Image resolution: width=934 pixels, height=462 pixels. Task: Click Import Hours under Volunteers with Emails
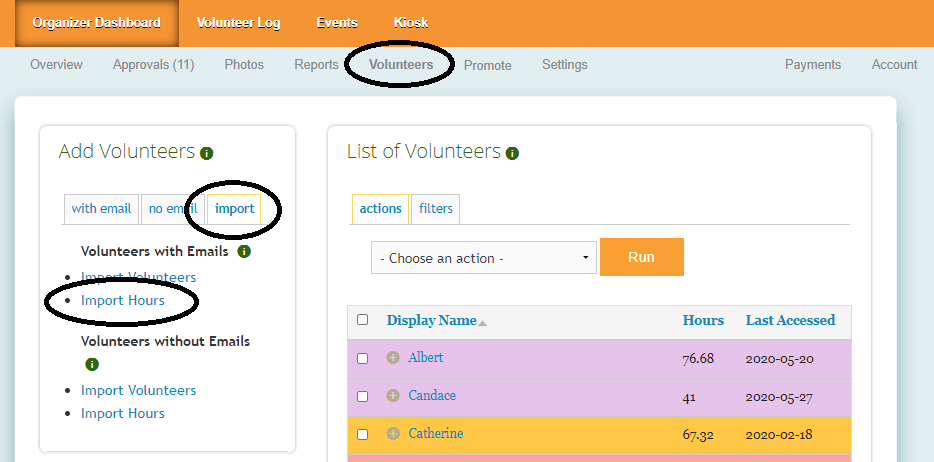pos(123,300)
